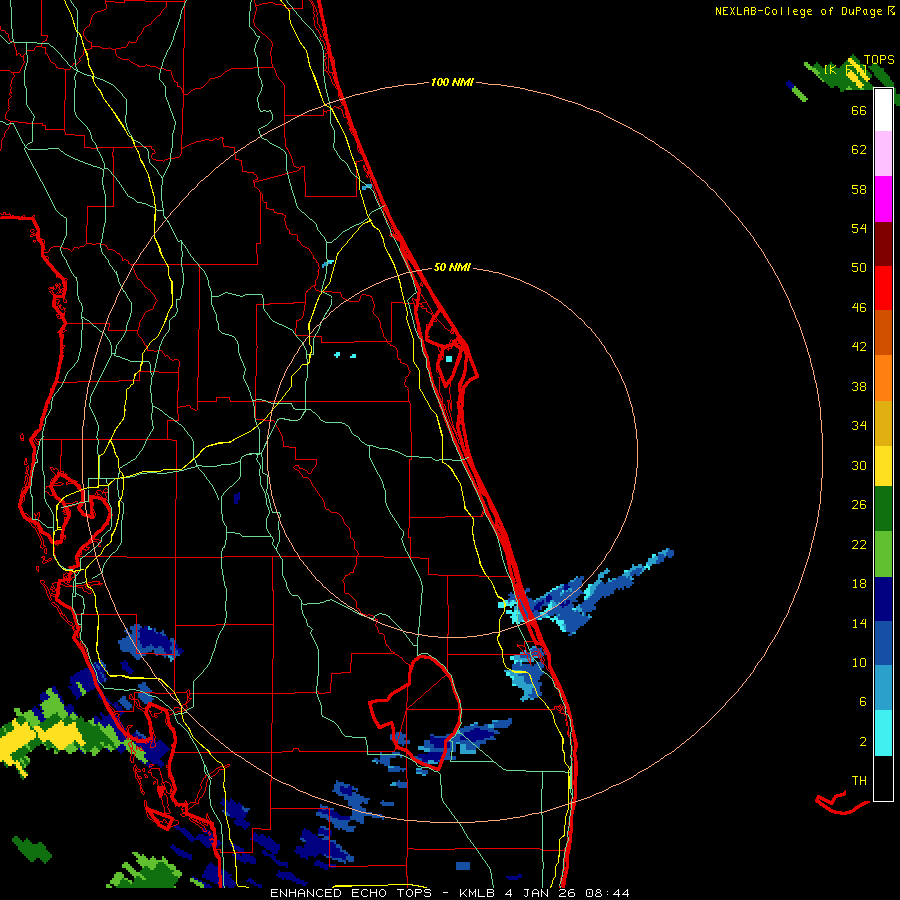Select the light pink legend swatch
The height and width of the screenshot is (900, 900).
click(x=883, y=153)
